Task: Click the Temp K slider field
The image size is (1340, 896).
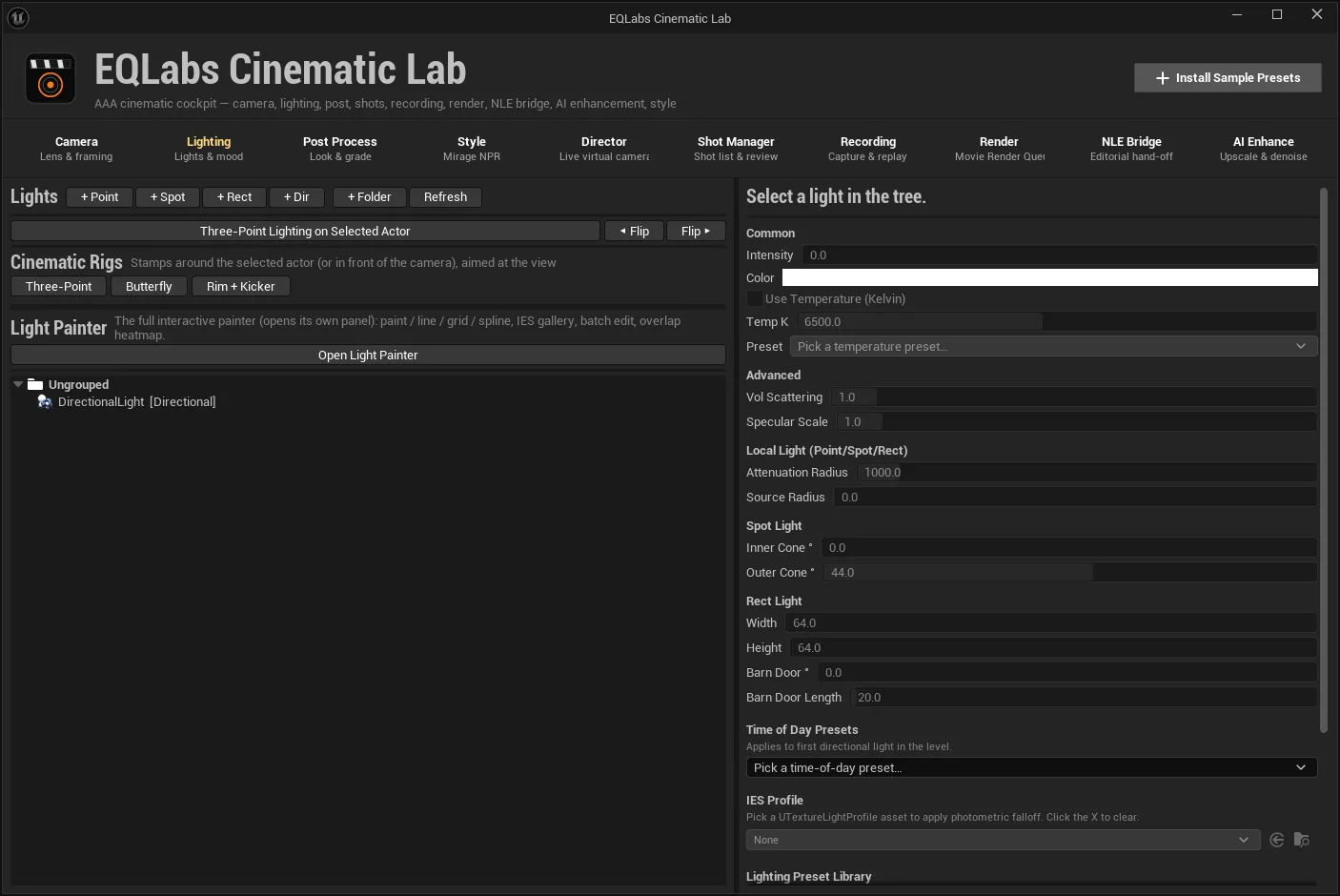Action: [1057, 322]
